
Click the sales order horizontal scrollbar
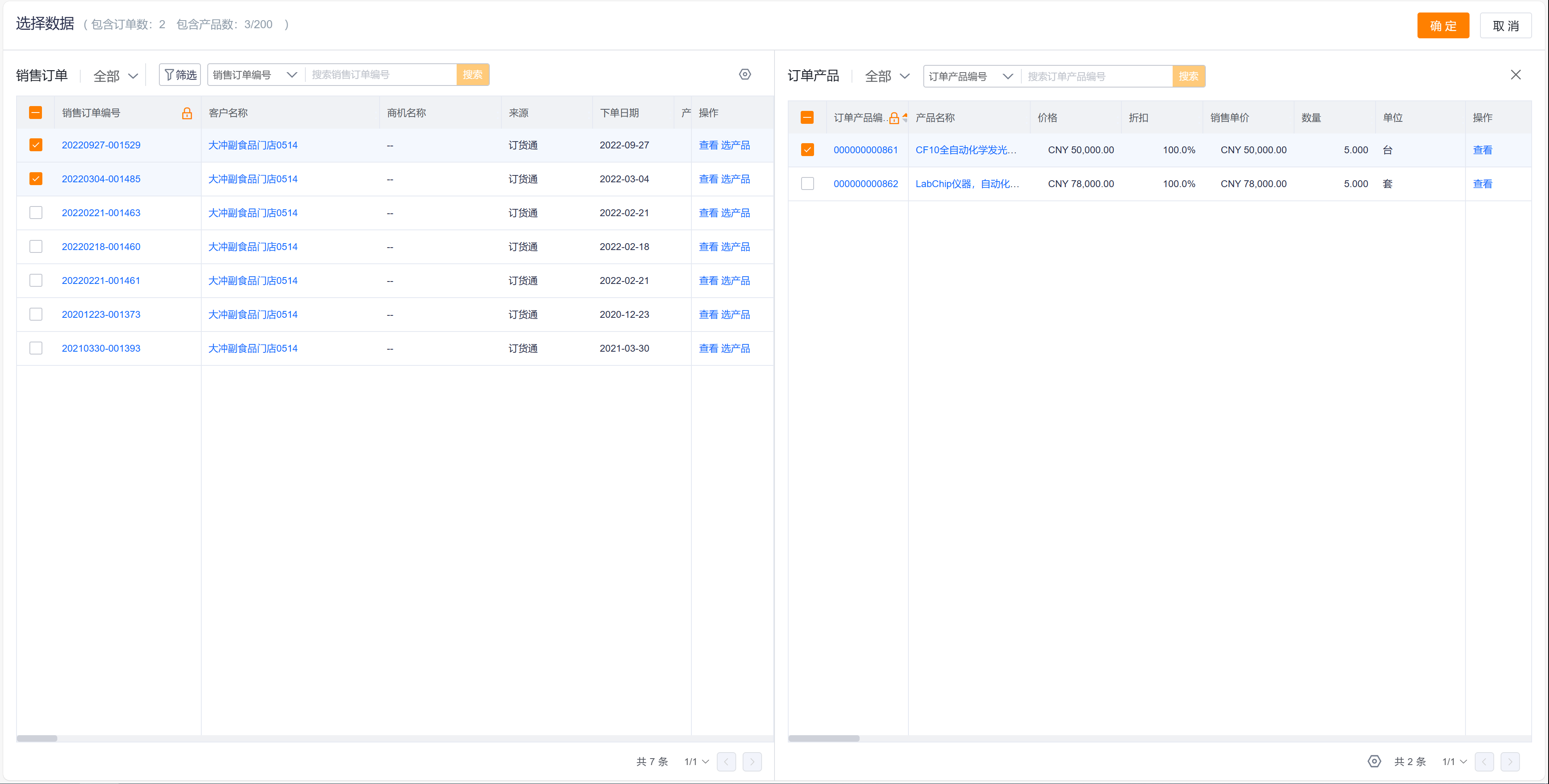(37, 738)
